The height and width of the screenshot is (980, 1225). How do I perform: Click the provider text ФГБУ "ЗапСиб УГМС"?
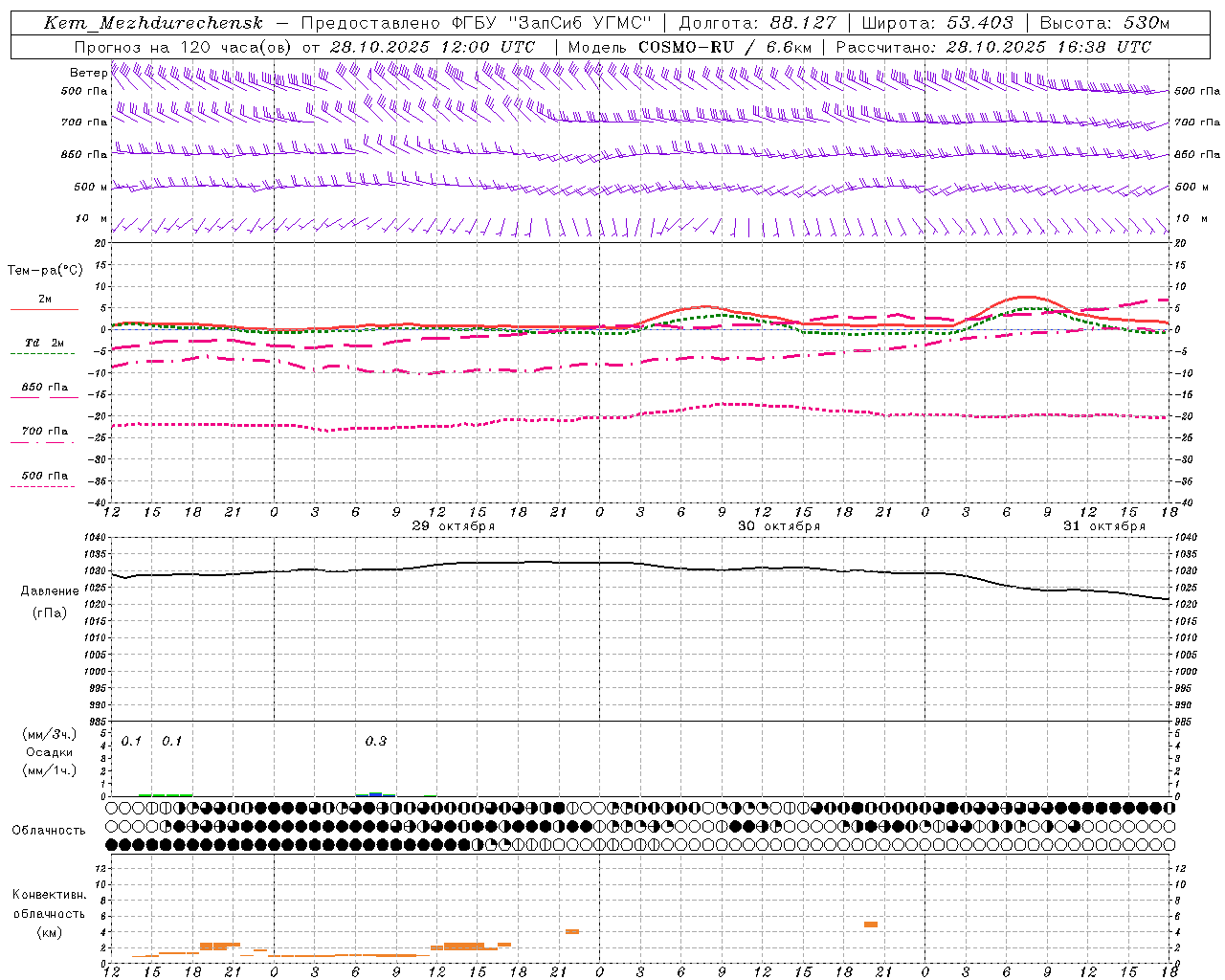click(551, 23)
